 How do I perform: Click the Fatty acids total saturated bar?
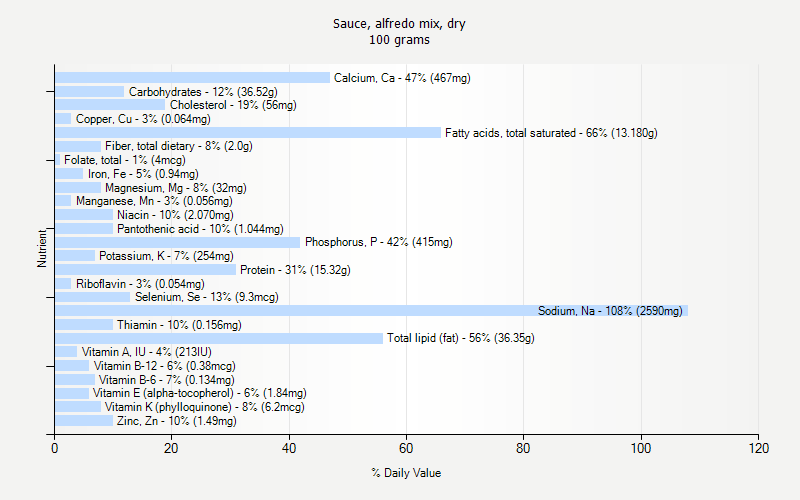(248, 133)
